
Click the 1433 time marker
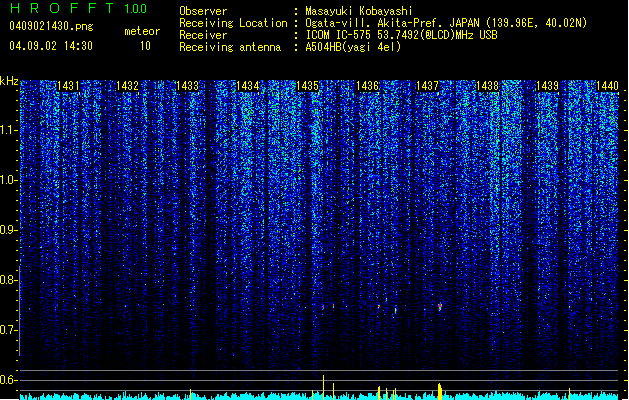tap(187, 86)
